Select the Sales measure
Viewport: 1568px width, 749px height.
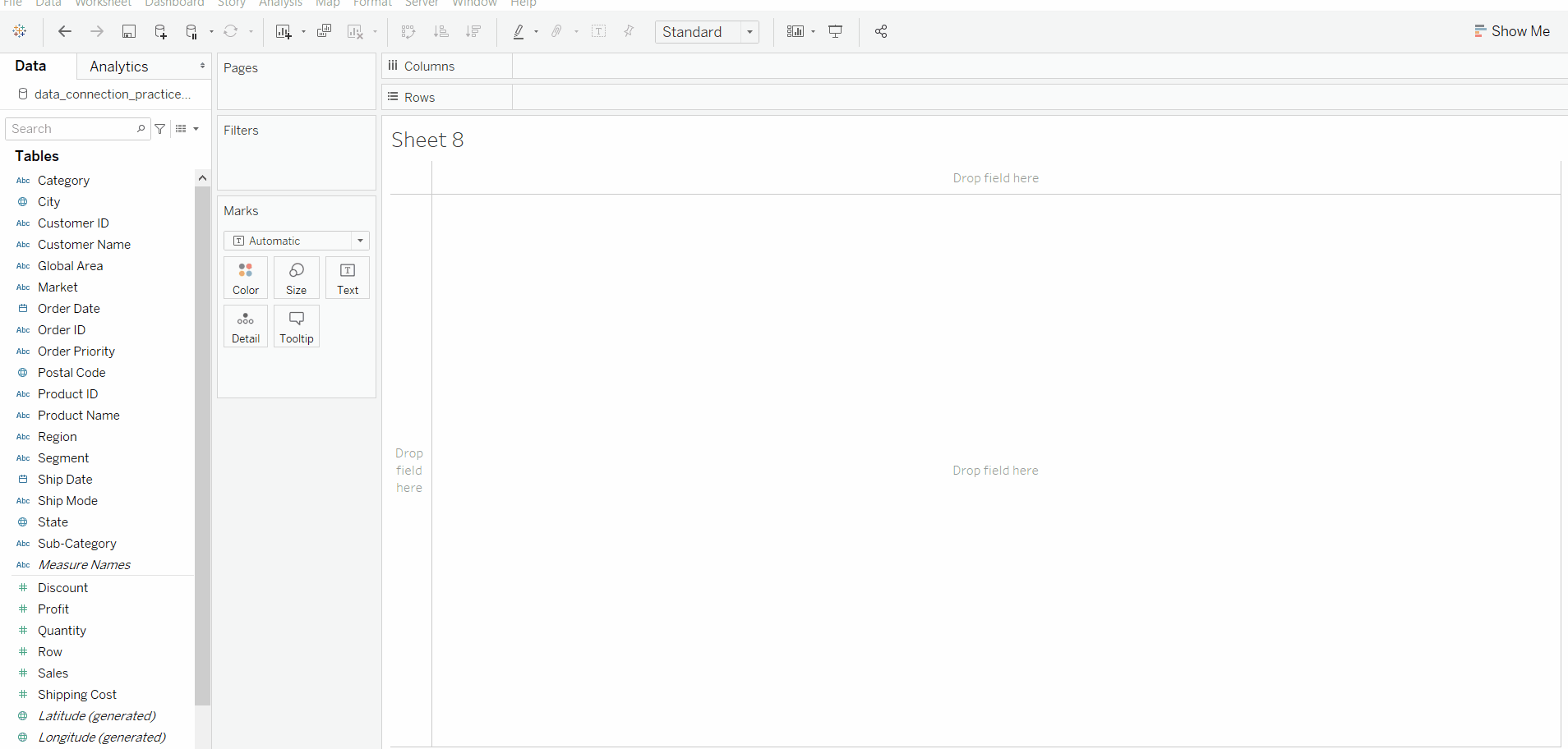pos(53,673)
